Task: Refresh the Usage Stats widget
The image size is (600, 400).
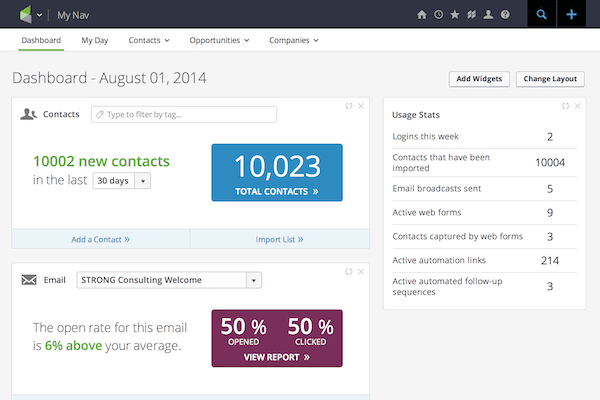Action: tap(565, 105)
